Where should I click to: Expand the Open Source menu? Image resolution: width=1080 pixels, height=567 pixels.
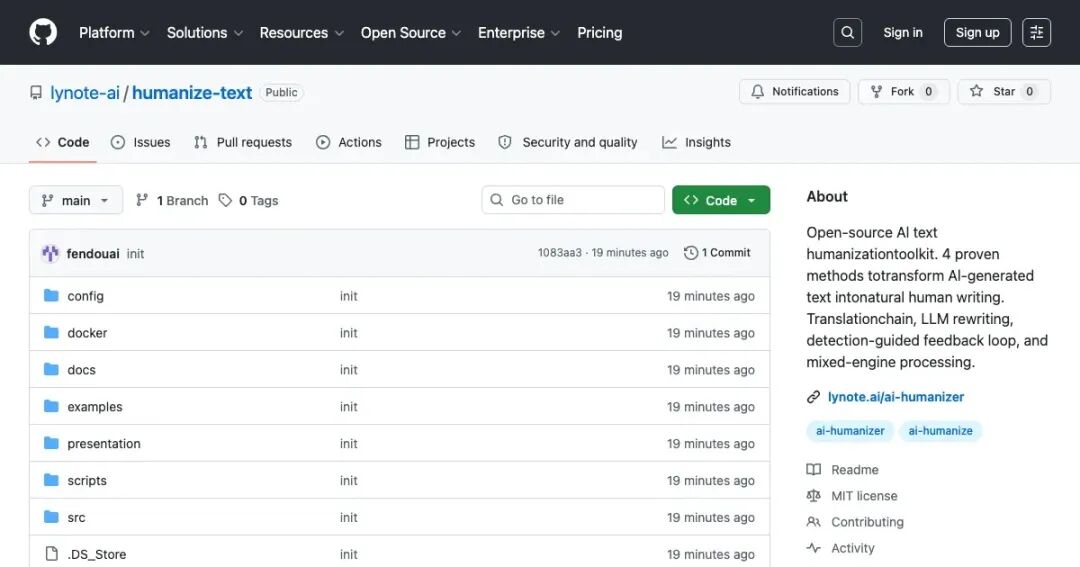(x=411, y=33)
